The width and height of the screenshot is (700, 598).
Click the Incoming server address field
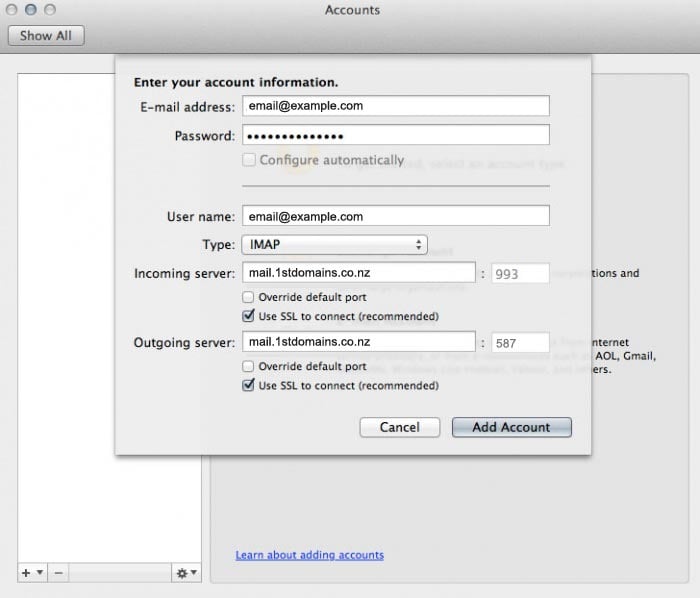(x=358, y=273)
